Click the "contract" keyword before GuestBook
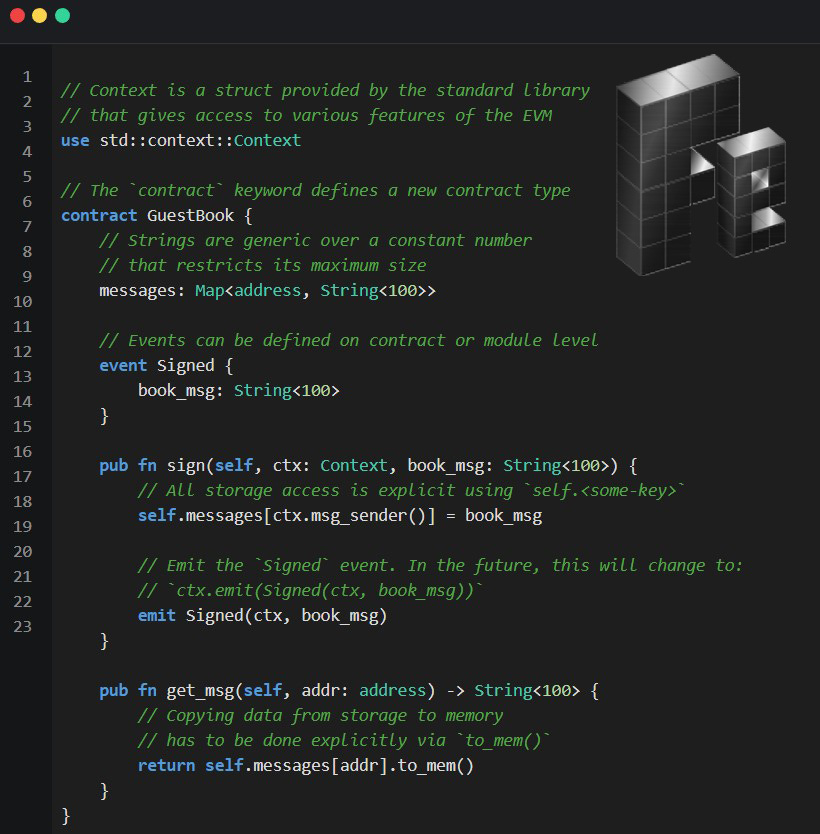Viewport: 820px width, 834px height. coord(99,215)
